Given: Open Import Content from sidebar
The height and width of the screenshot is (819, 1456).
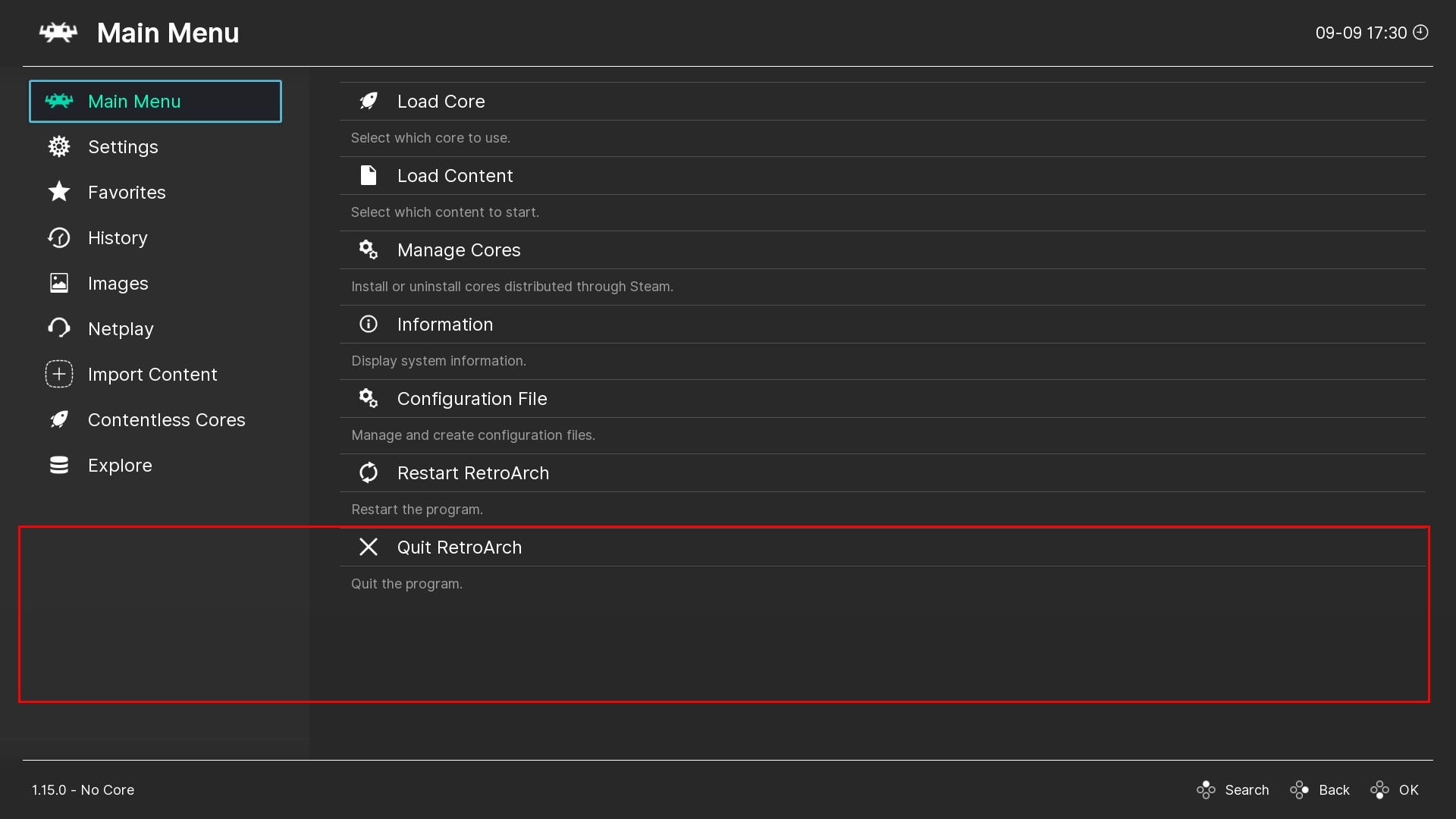Looking at the screenshot, I should 152,374.
